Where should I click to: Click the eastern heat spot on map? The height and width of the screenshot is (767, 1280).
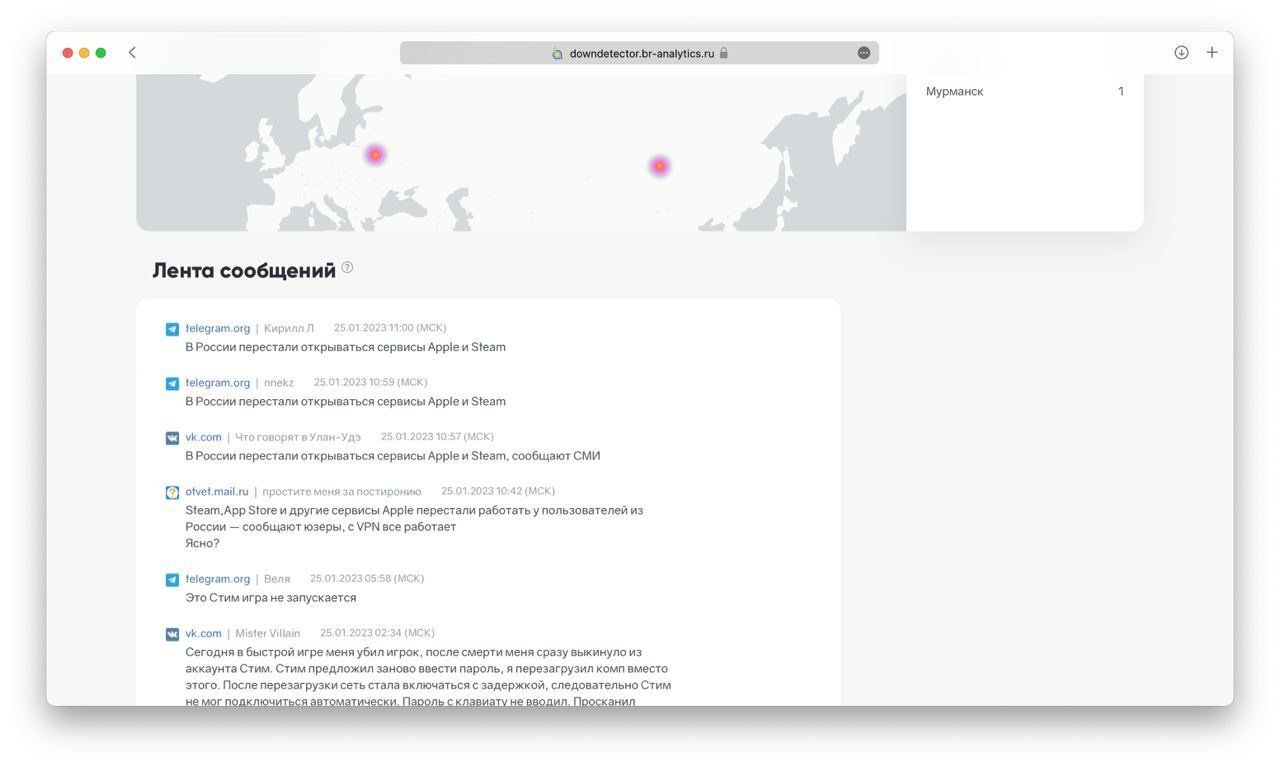[659, 166]
